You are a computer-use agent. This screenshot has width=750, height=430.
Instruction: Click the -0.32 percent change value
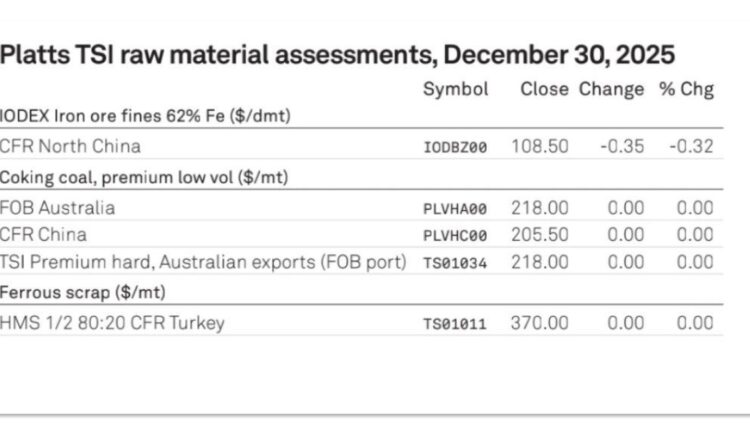691,146
